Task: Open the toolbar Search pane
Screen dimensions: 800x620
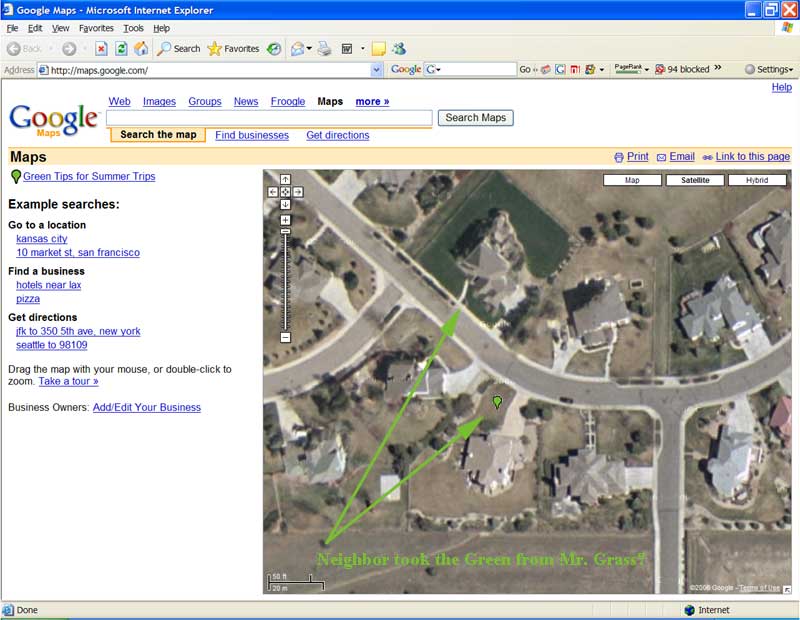Action: point(179,49)
